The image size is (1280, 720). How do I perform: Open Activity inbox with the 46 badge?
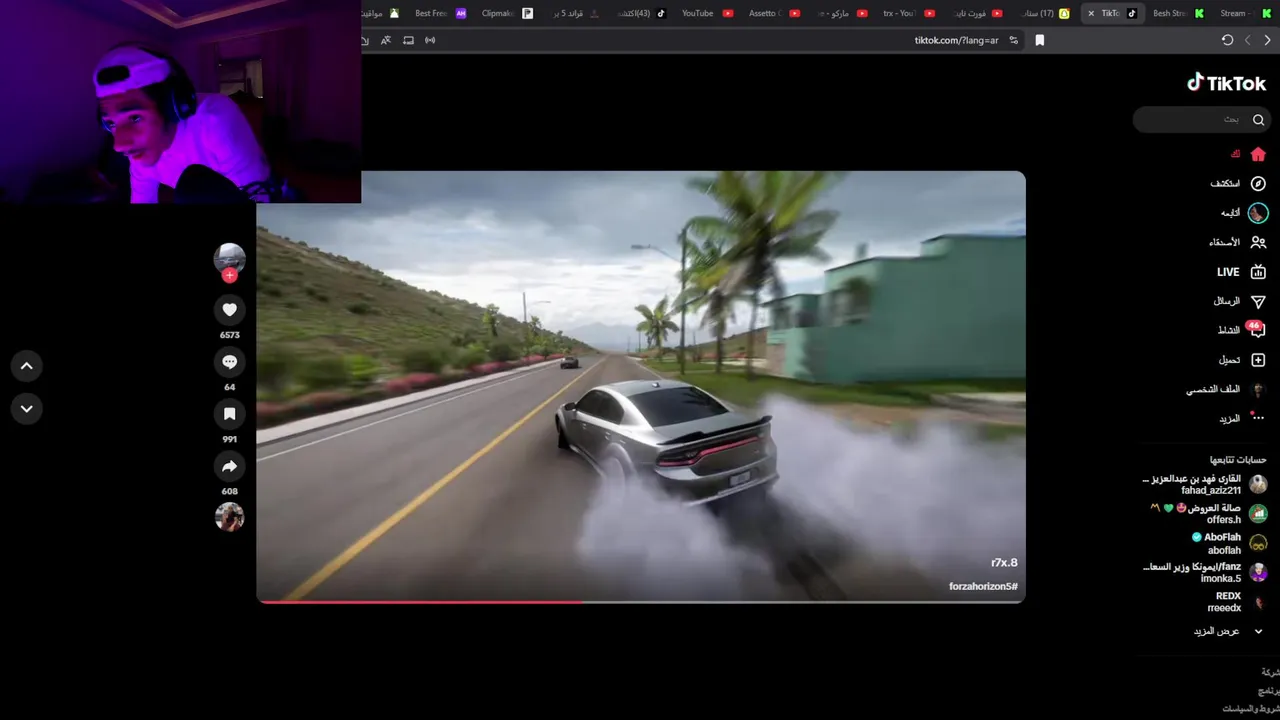pos(1256,330)
